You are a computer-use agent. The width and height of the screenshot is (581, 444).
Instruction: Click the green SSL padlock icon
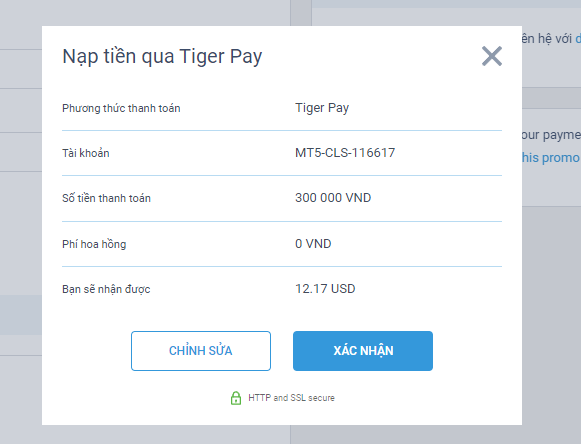point(236,398)
